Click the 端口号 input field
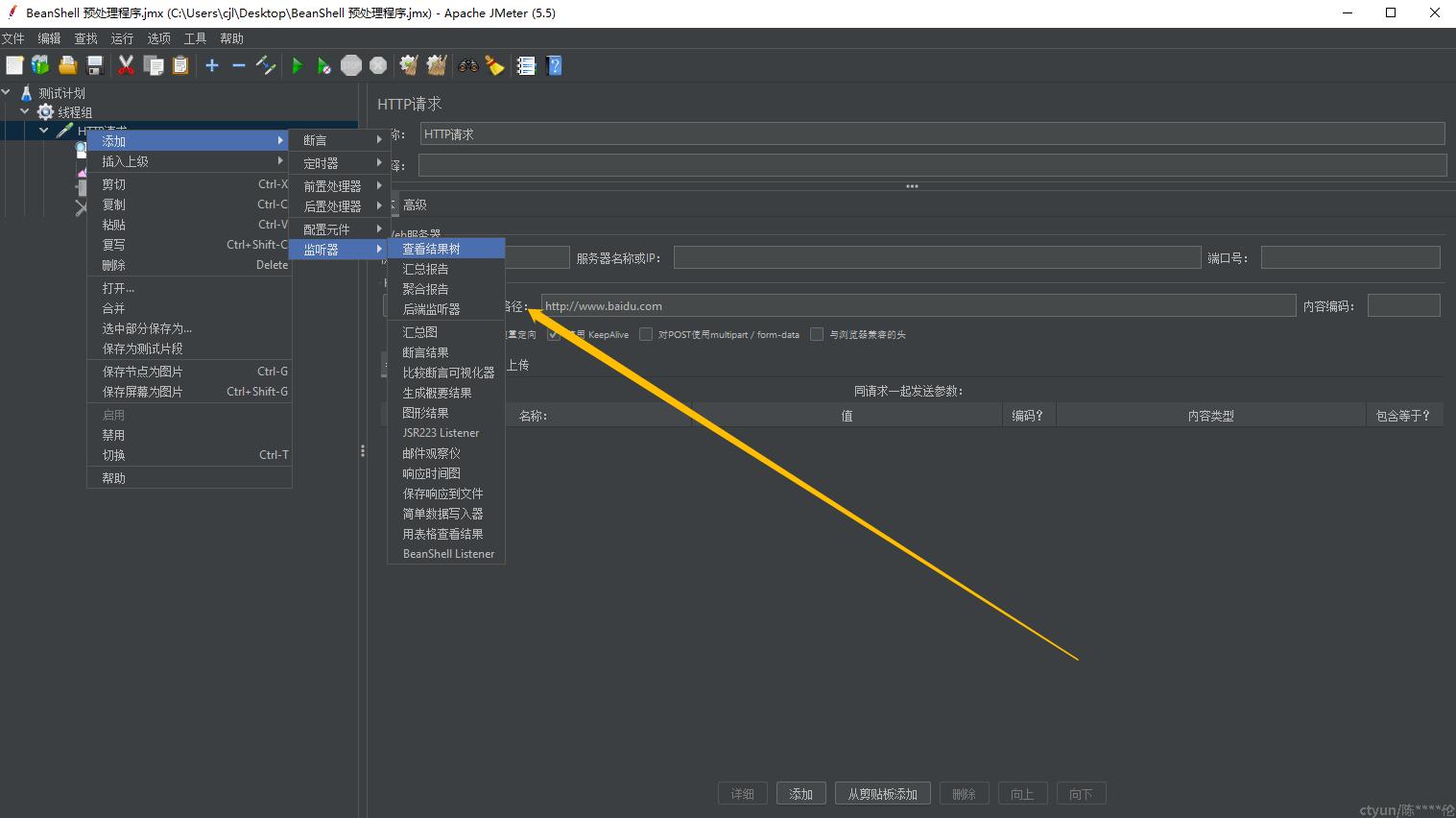1456x818 pixels. [x=1349, y=257]
